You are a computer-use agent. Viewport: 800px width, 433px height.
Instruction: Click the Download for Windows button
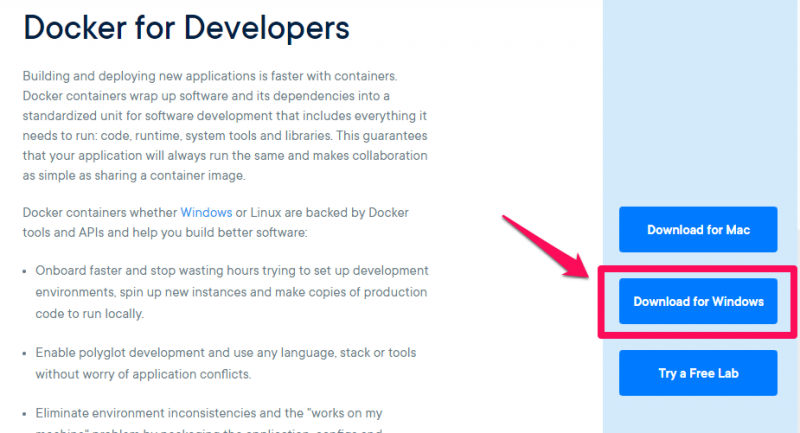click(698, 301)
